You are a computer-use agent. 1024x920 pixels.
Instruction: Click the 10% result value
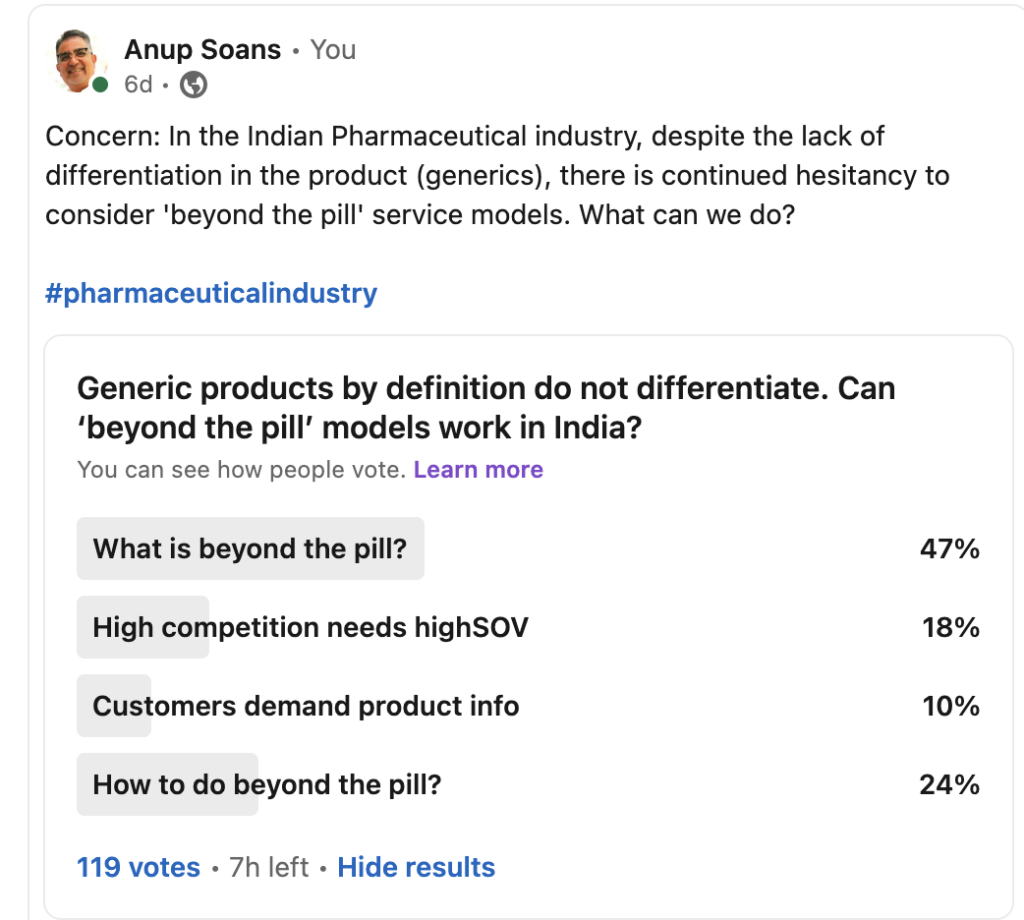[950, 707]
